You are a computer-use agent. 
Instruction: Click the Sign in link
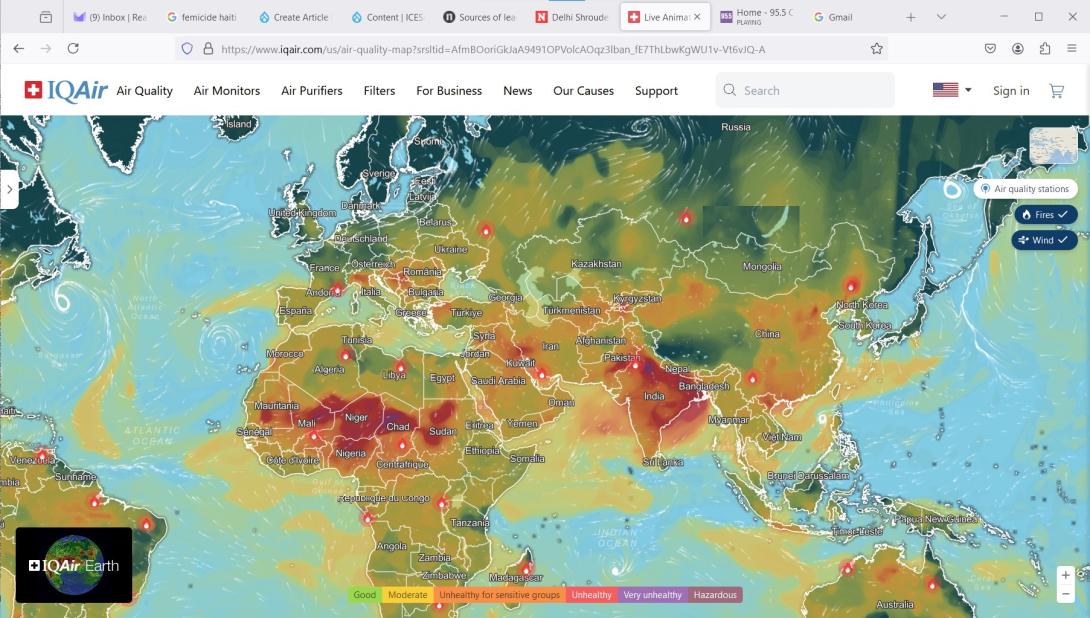tap(1010, 90)
